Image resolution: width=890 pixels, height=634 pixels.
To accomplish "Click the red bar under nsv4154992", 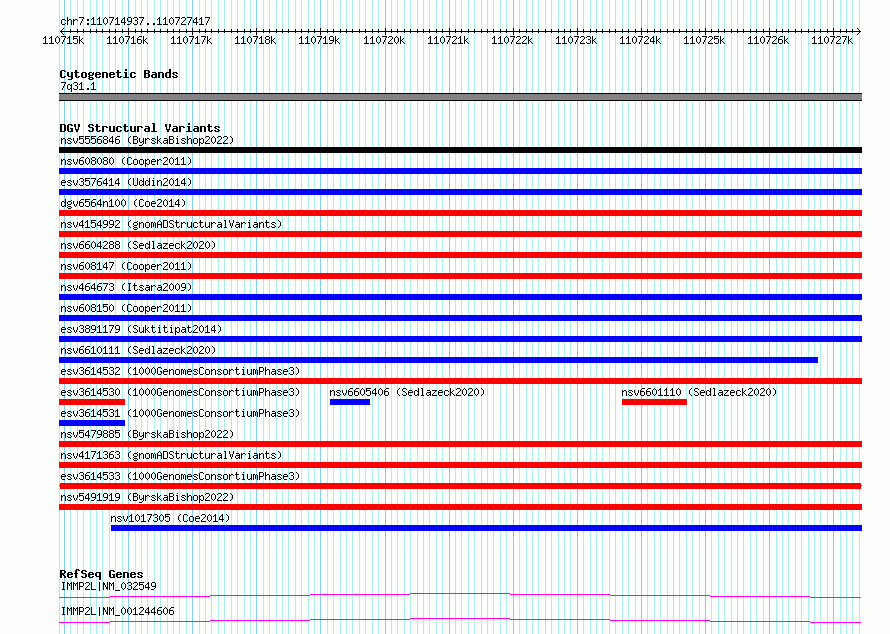I will point(460,234).
